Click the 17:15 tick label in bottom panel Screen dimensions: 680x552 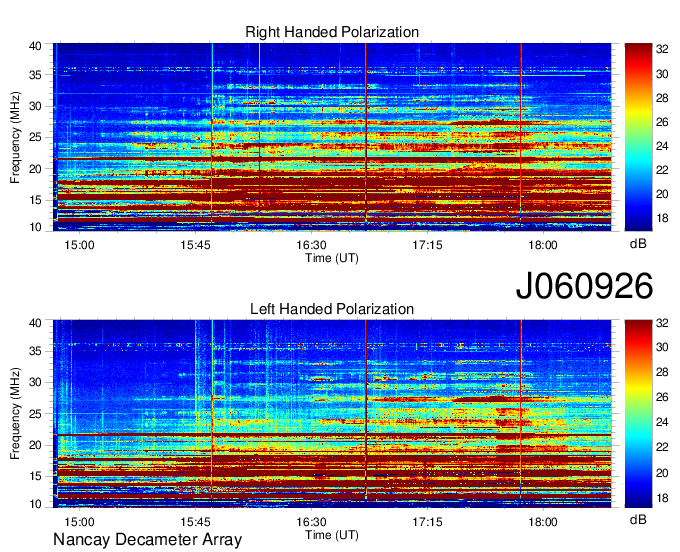click(427, 522)
